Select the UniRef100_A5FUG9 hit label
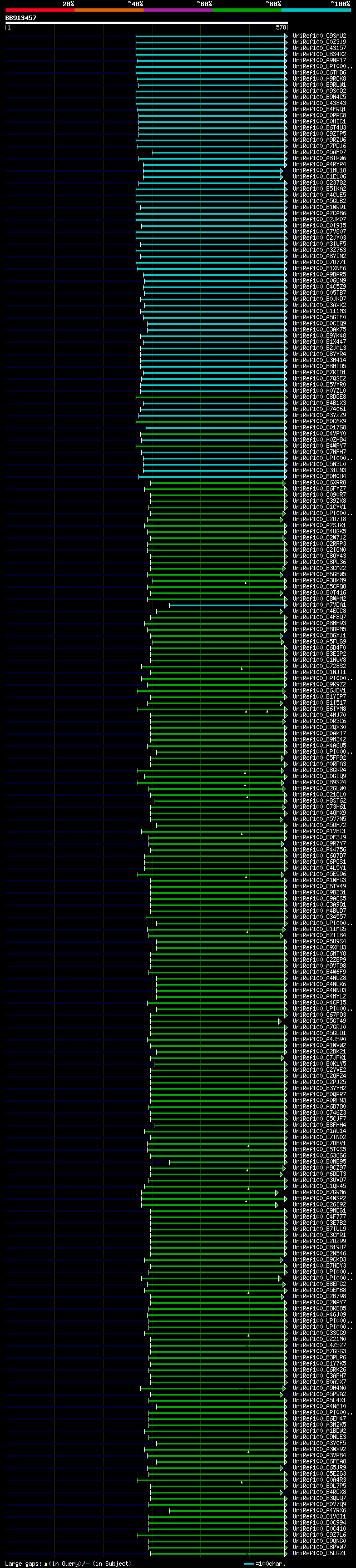356x1568 pixels. click(319, 641)
